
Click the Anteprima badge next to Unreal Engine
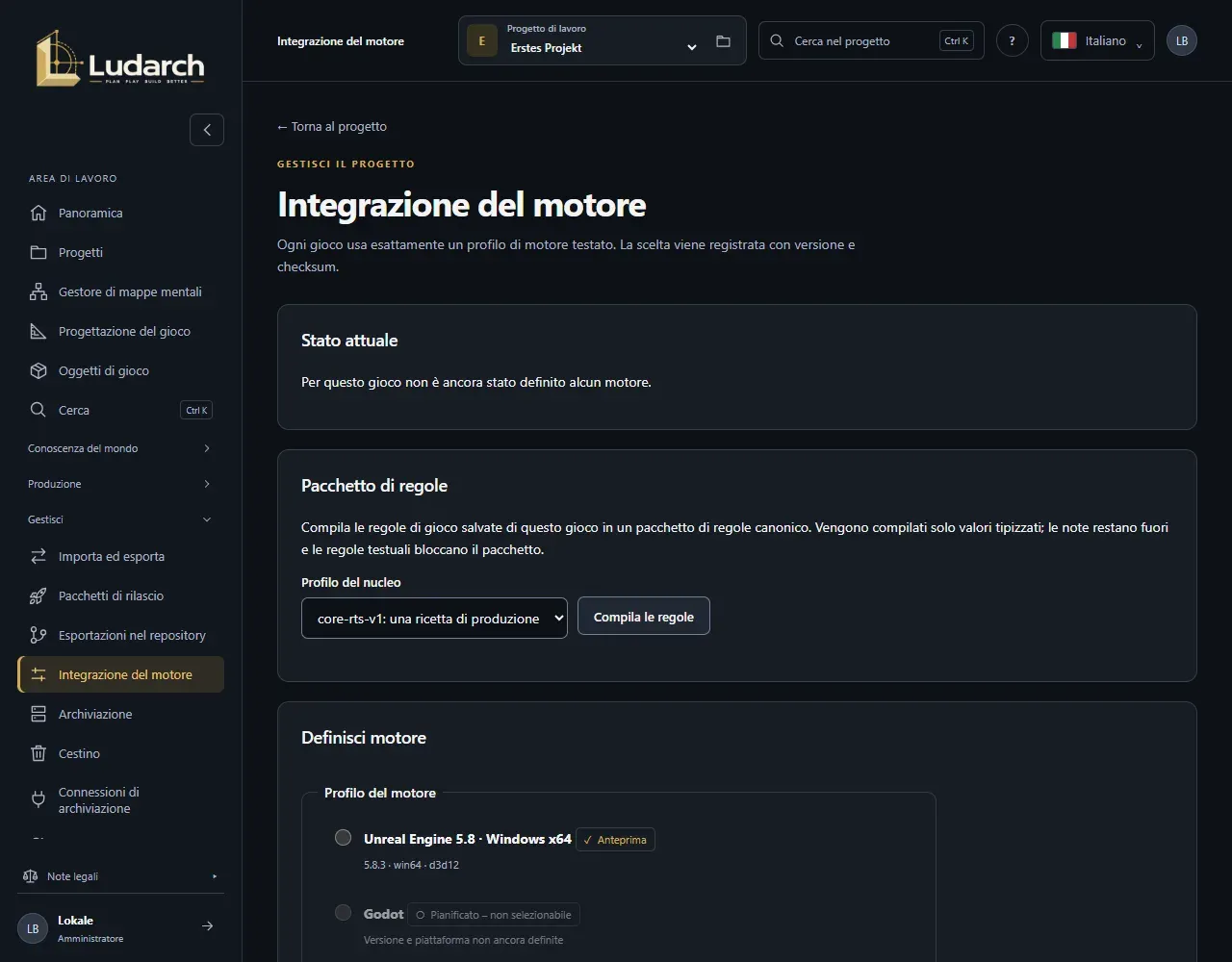coord(616,840)
